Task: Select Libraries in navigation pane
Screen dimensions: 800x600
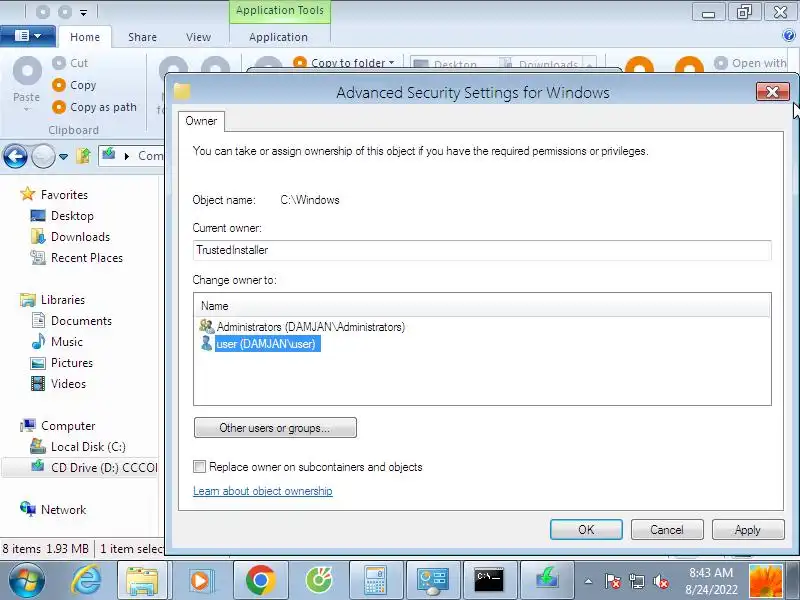Action: pos(53,299)
